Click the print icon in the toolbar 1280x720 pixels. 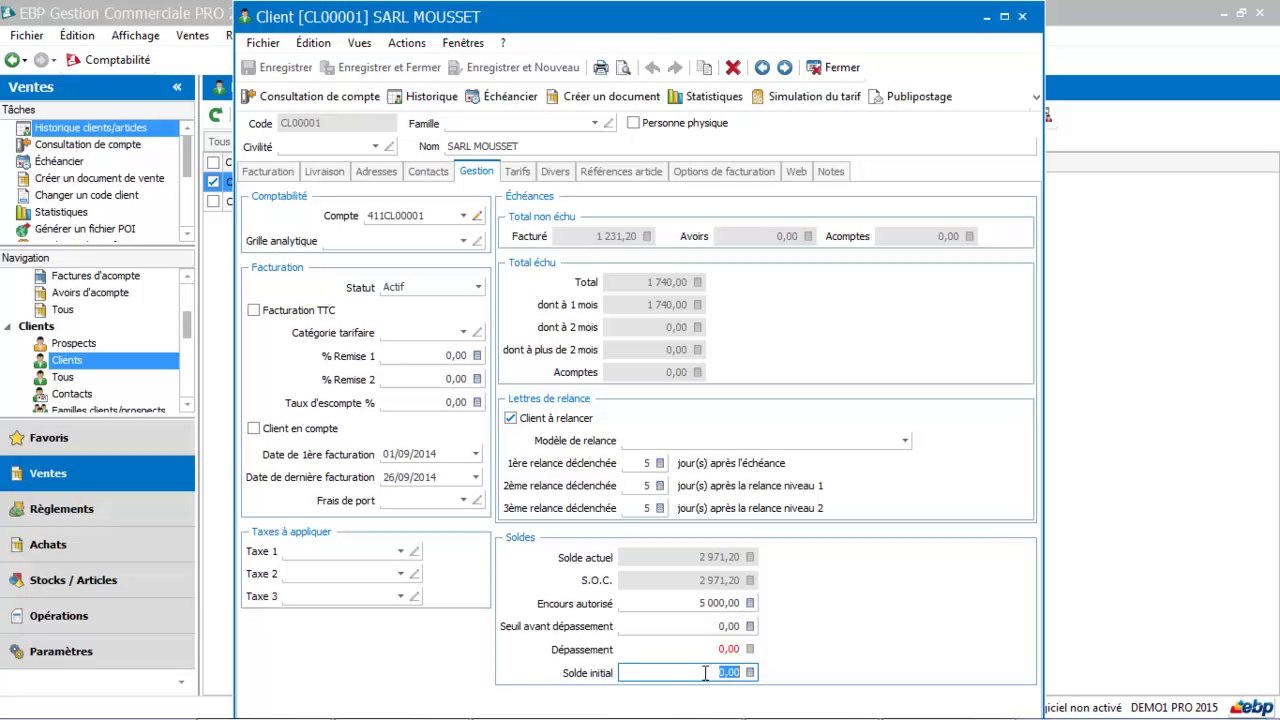pyautogui.click(x=600, y=68)
